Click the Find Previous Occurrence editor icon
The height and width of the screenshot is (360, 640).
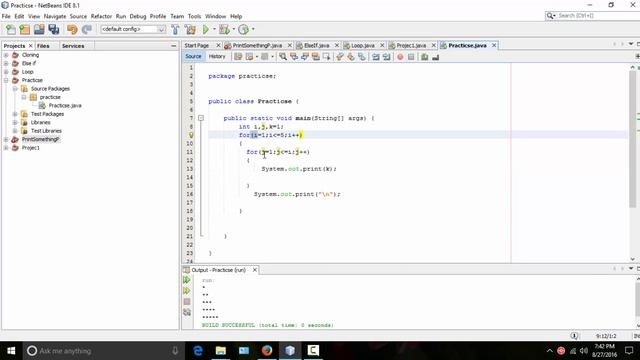click(294, 57)
